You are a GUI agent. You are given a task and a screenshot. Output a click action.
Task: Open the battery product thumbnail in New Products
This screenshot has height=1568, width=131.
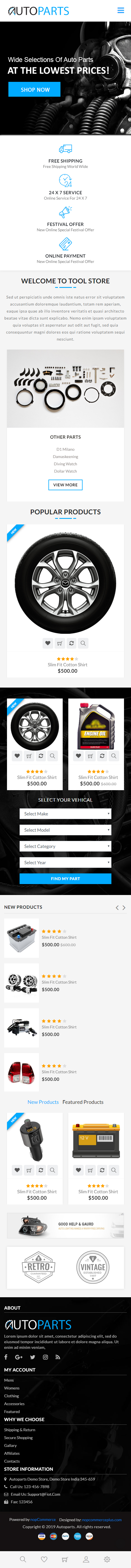click(21, 938)
